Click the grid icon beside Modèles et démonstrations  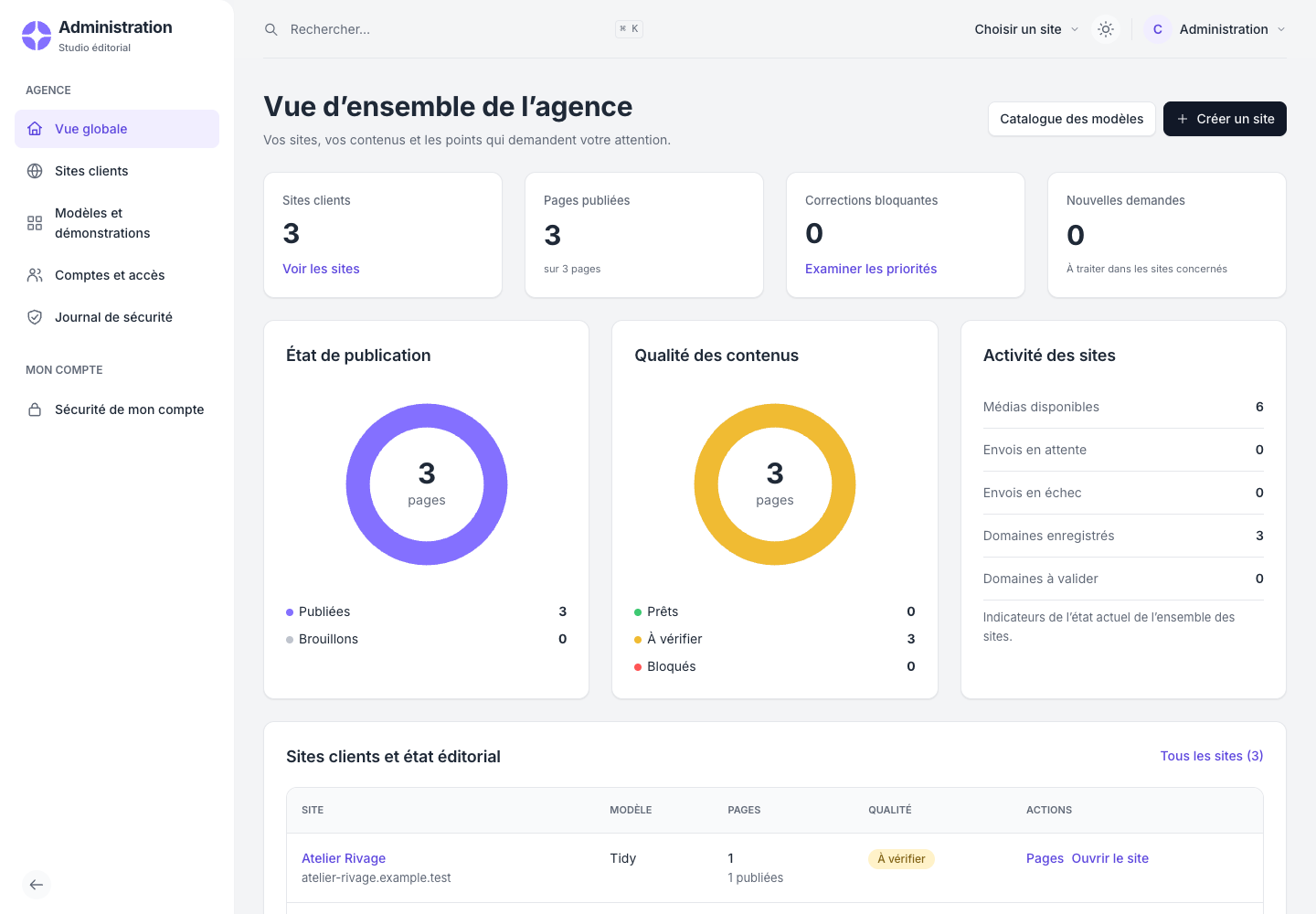coord(35,223)
